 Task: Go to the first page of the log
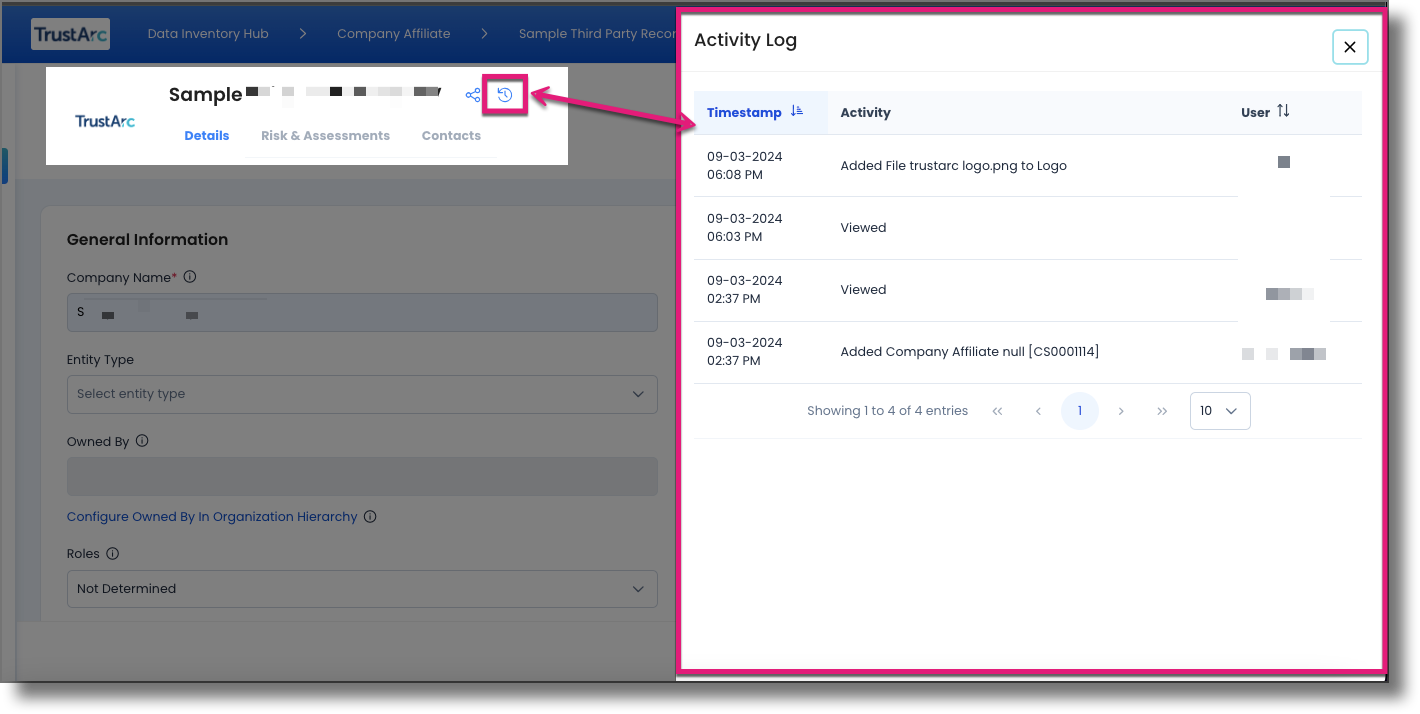(997, 411)
